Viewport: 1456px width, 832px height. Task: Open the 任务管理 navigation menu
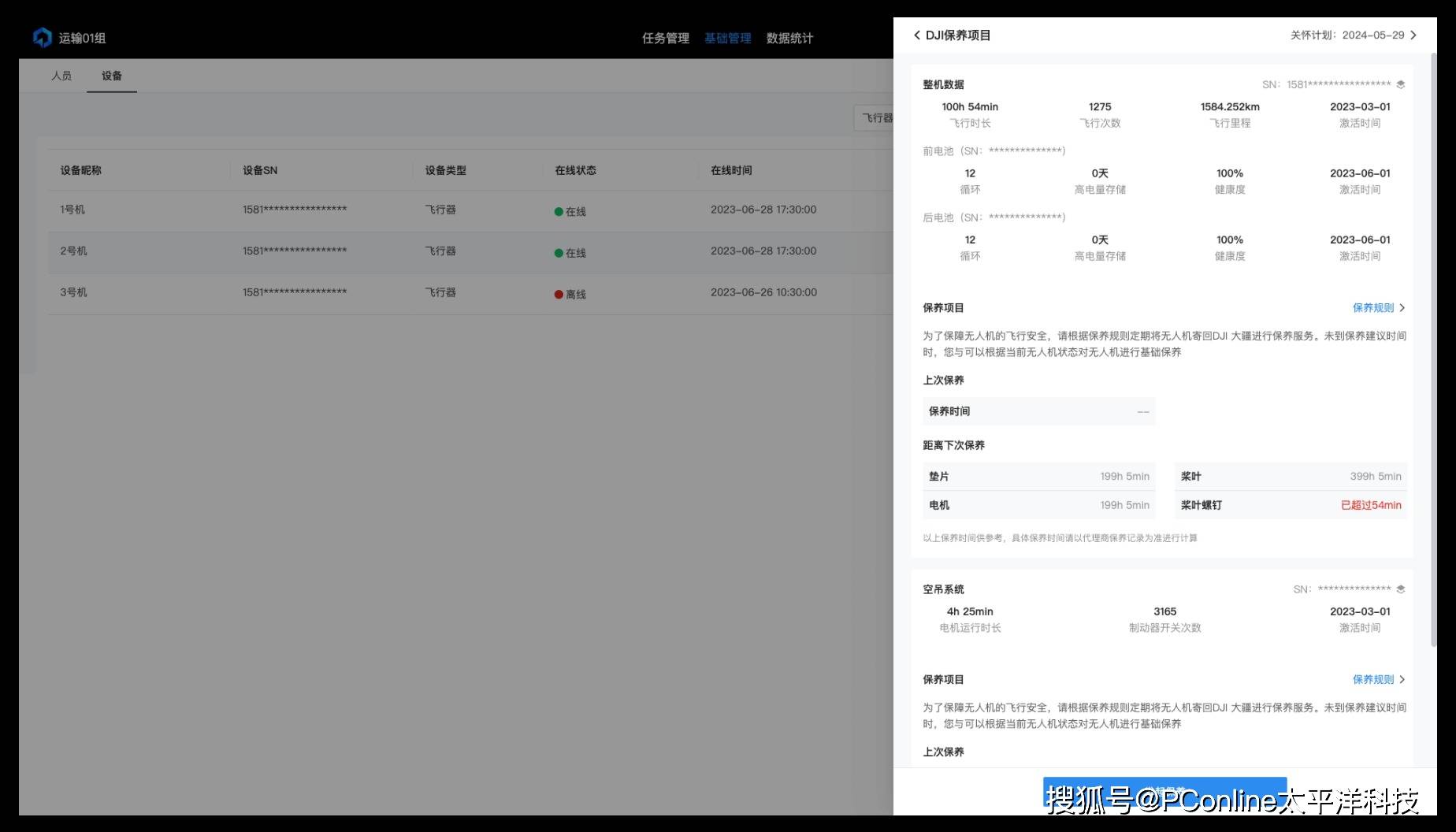(x=665, y=38)
